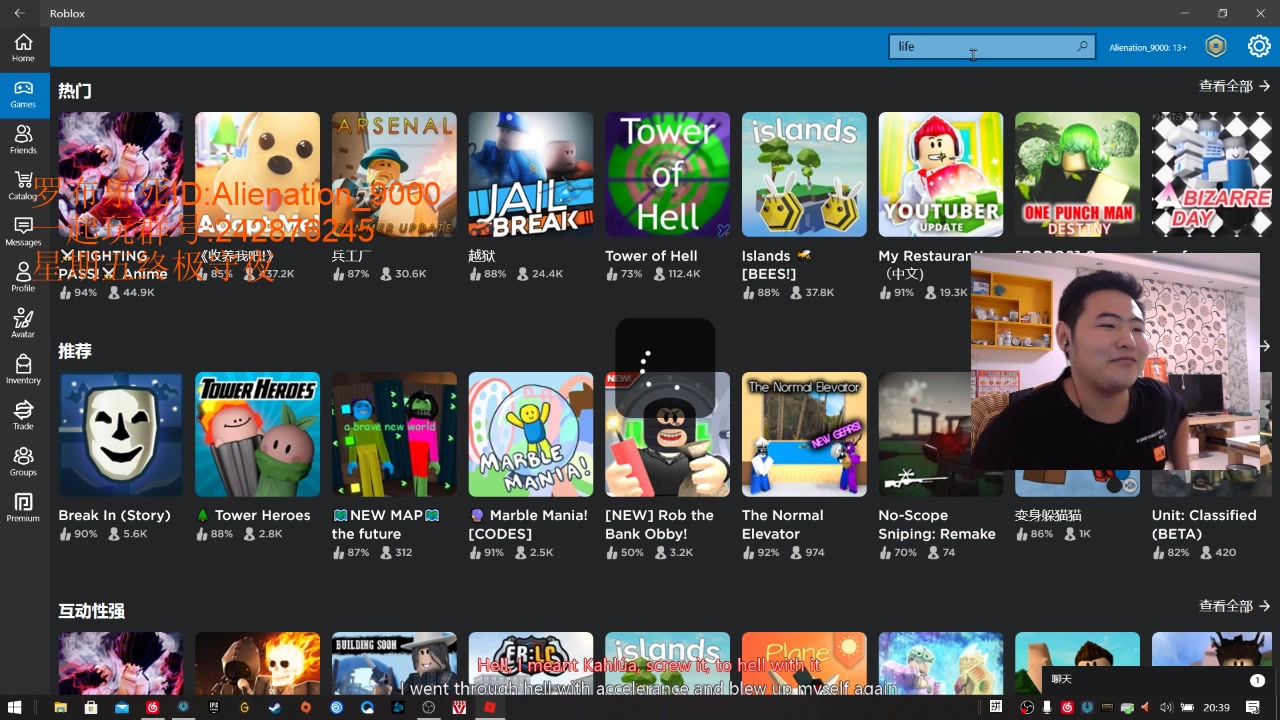The width and height of the screenshot is (1280, 720).
Task: Open the Profile sidebar section
Action: click(x=23, y=278)
